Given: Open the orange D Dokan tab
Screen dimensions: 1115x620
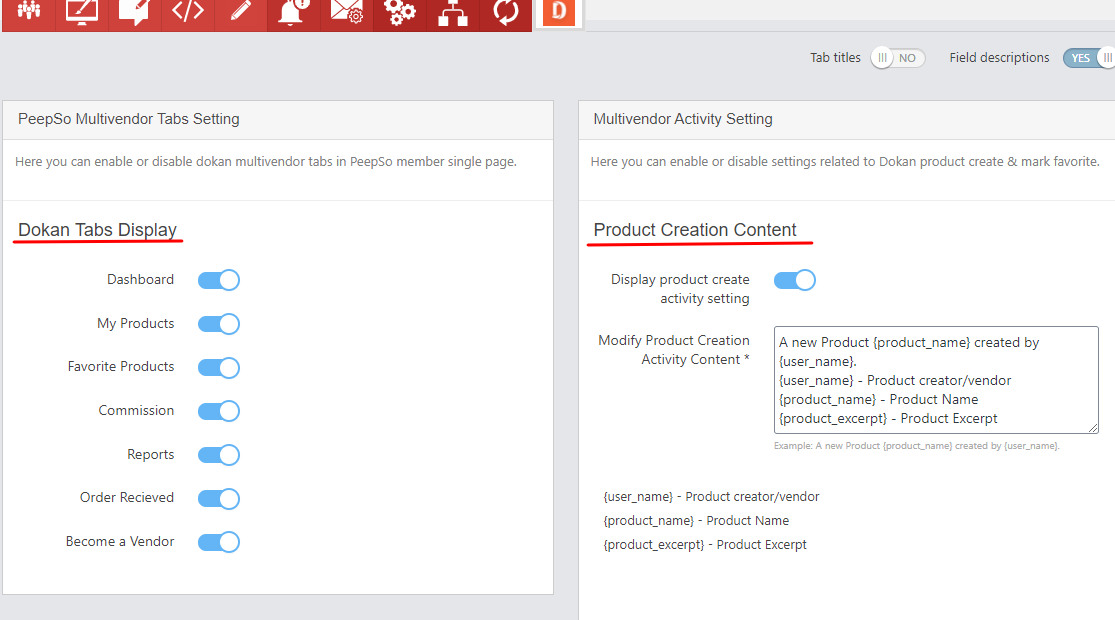Looking at the screenshot, I should point(559,12).
